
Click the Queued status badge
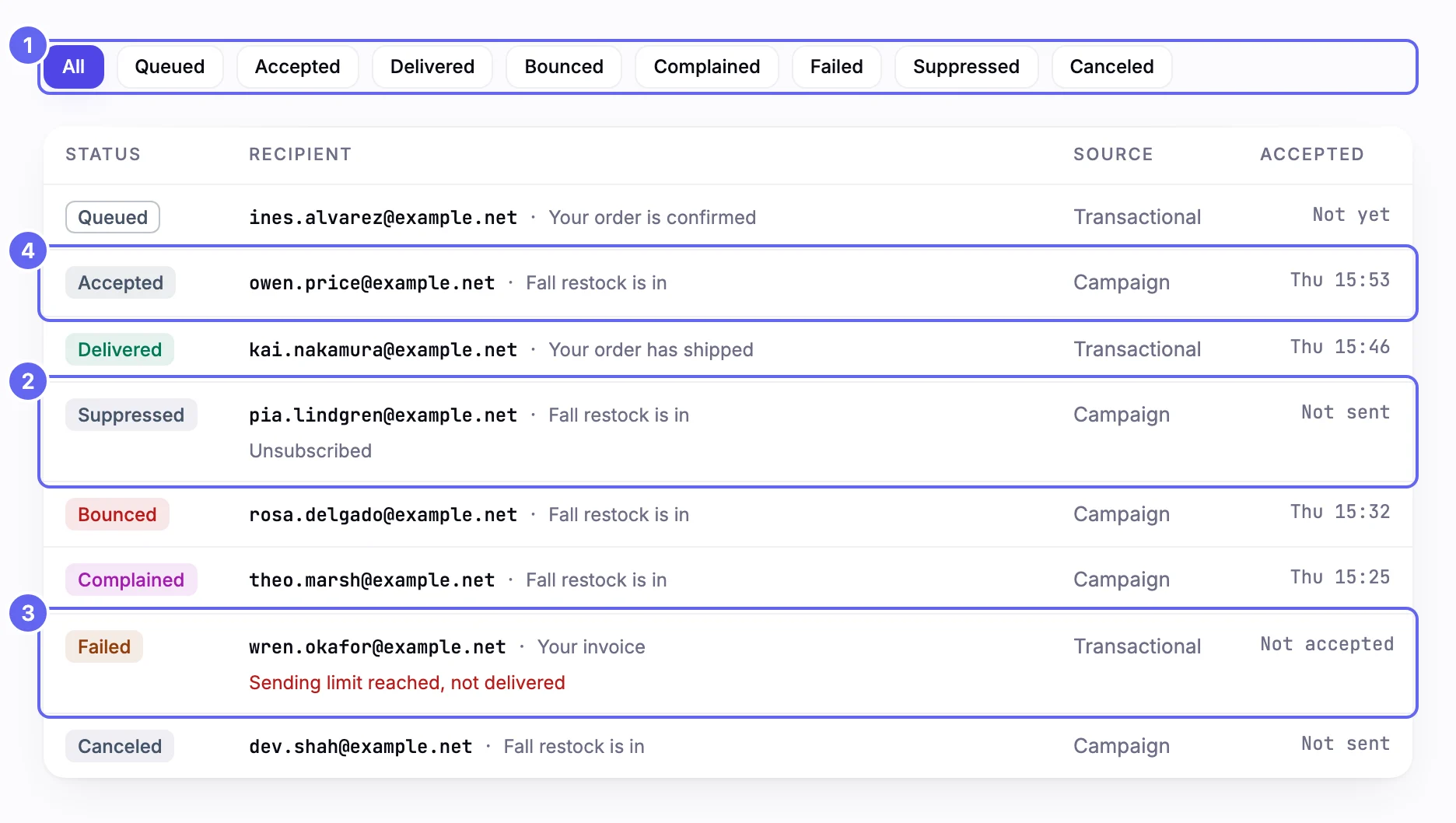point(113,217)
